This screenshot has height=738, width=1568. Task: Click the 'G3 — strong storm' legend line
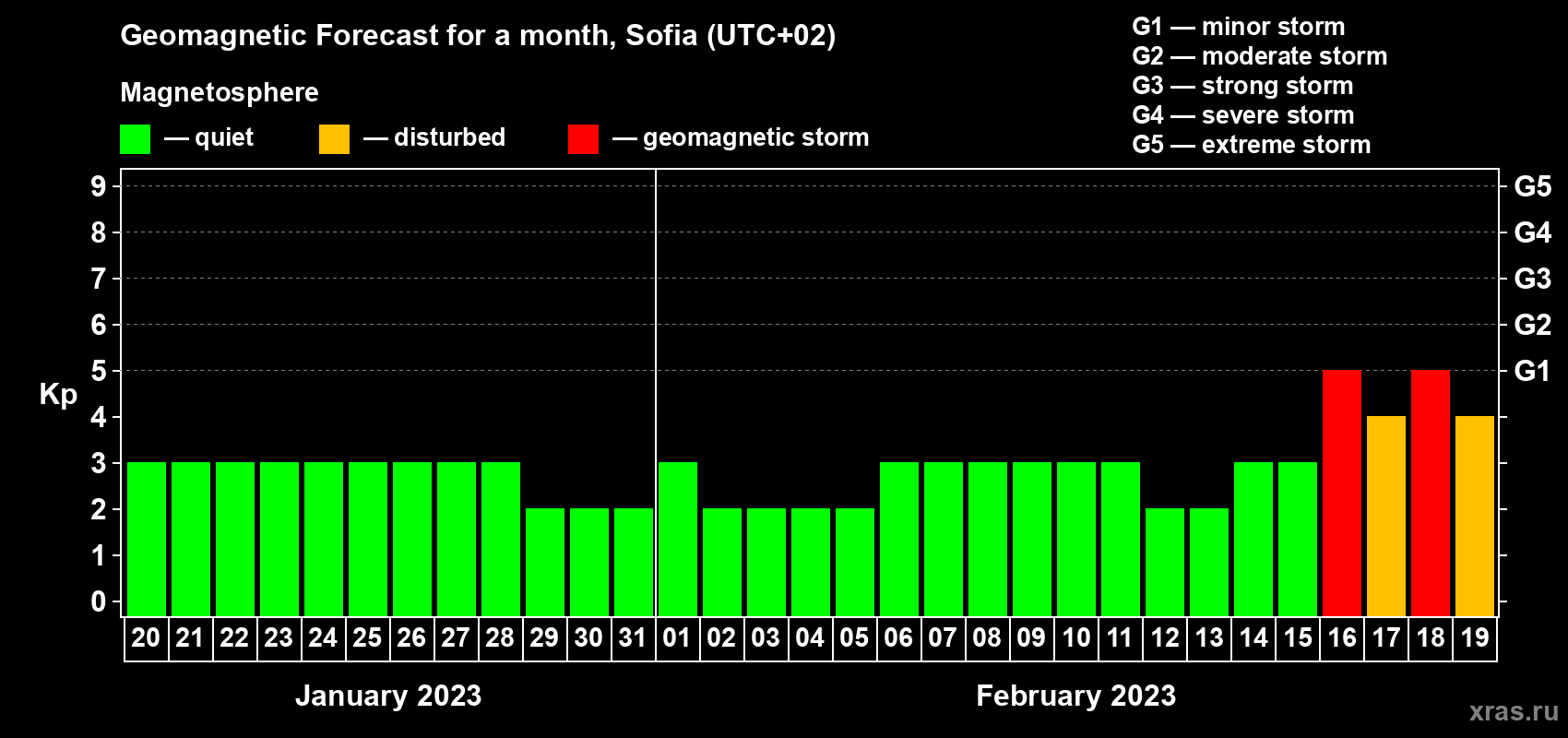click(x=1242, y=86)
